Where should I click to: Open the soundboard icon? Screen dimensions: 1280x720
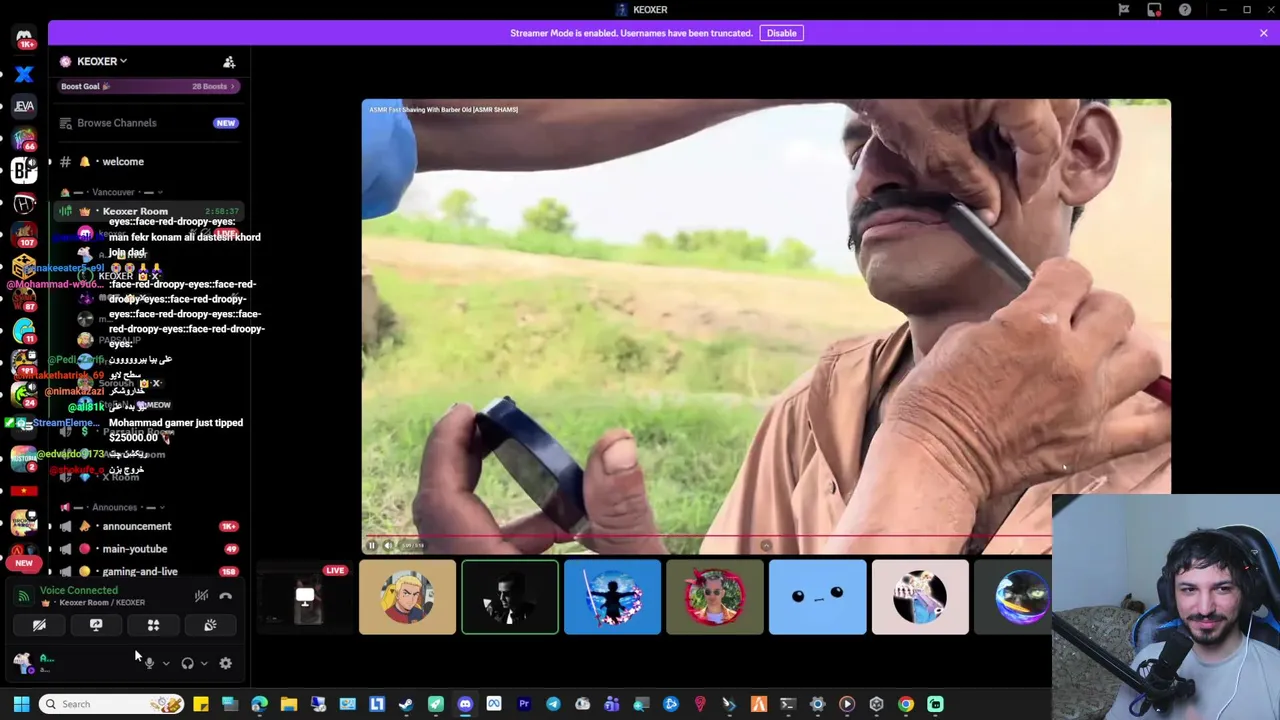tap(210, 625)
